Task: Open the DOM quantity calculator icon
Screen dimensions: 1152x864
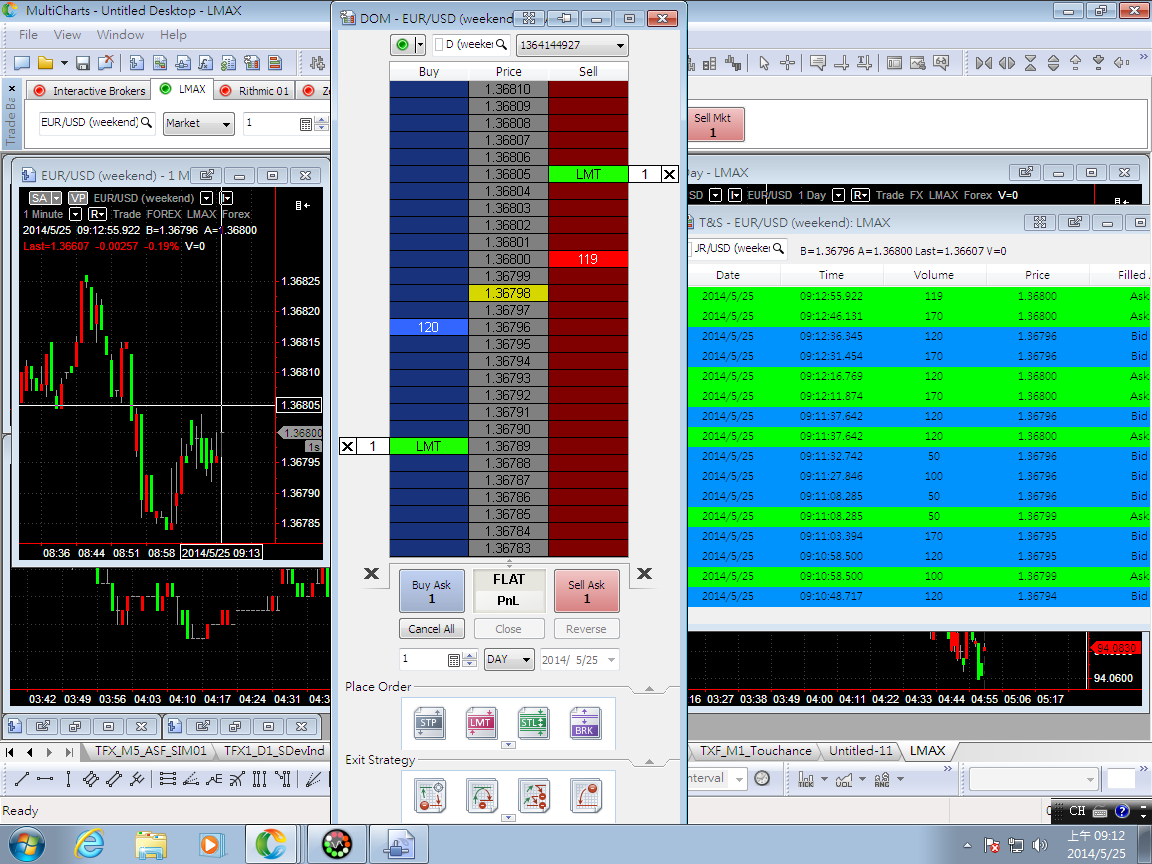Action: pyautogui.click(x=453, y=660)
